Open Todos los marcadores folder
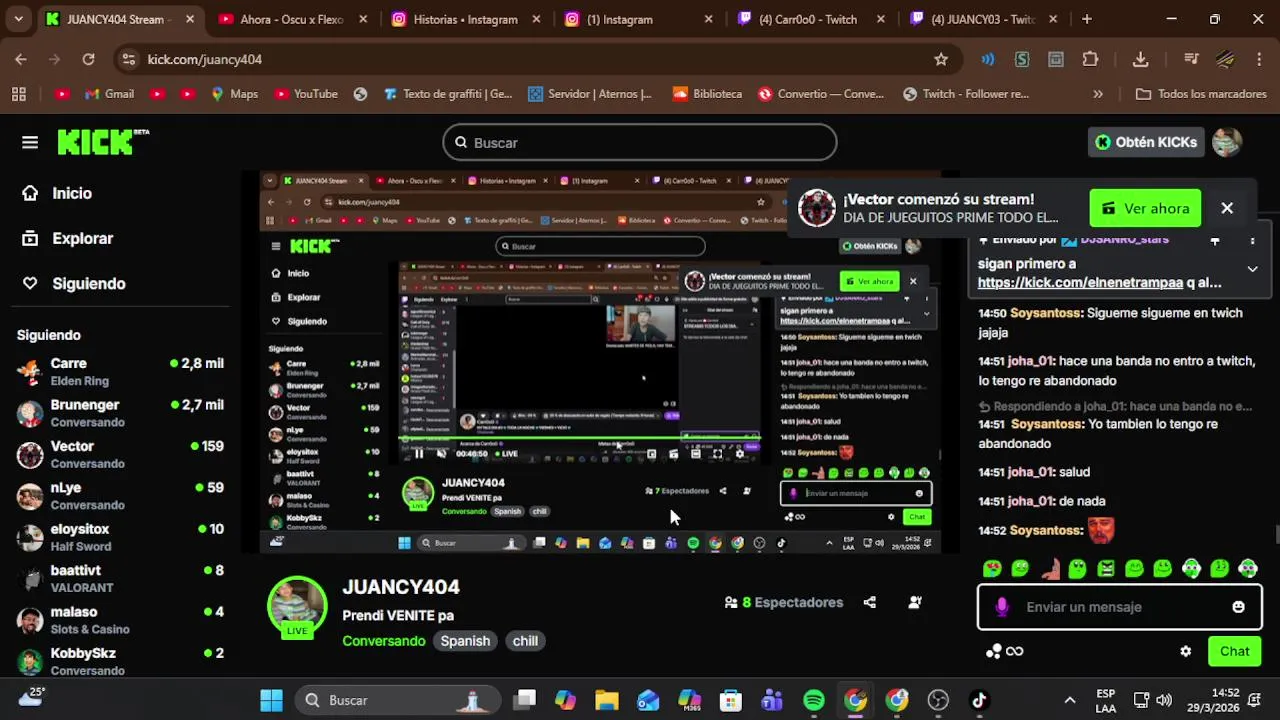 (x=1201, y=94)
